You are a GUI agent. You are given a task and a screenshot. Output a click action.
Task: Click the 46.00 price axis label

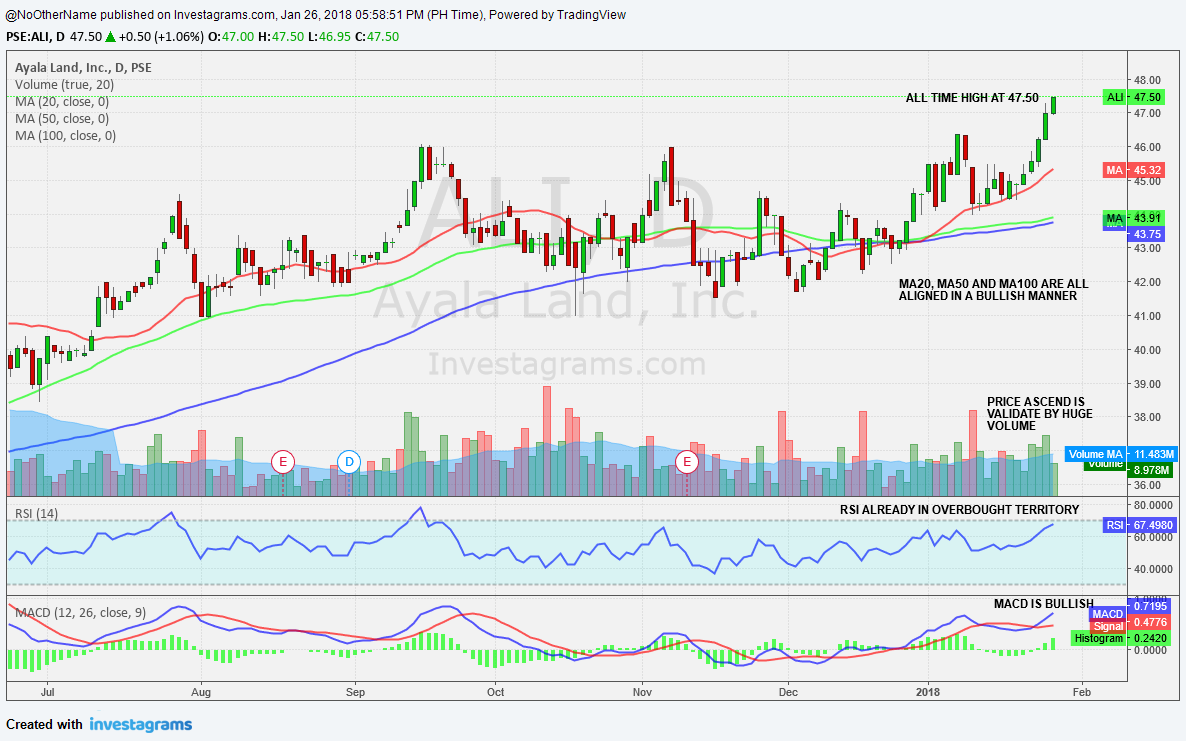click(1147, 147)
